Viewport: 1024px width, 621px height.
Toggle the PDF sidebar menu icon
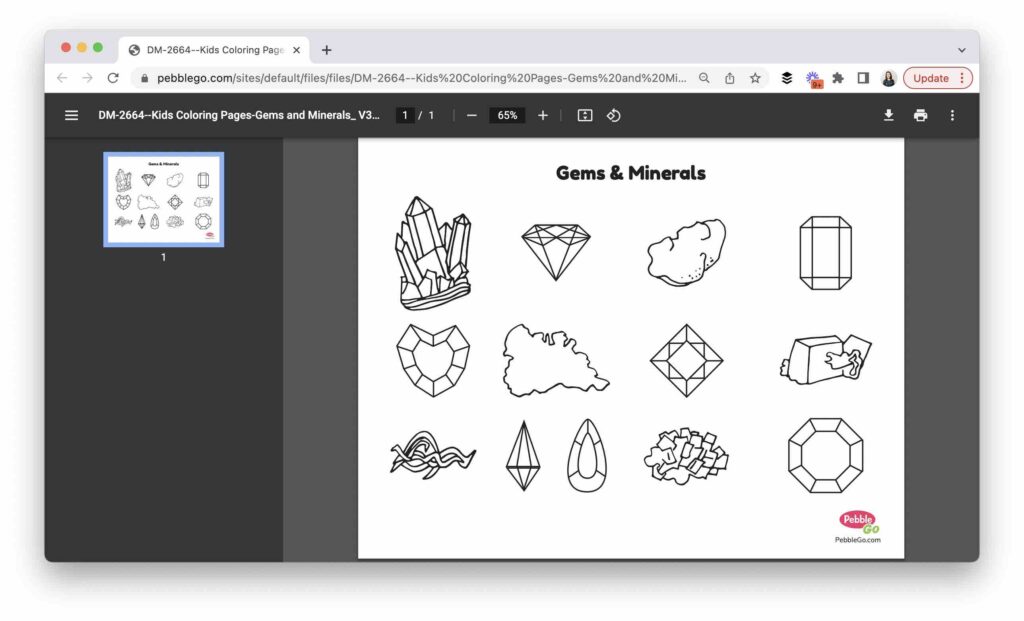71,115
